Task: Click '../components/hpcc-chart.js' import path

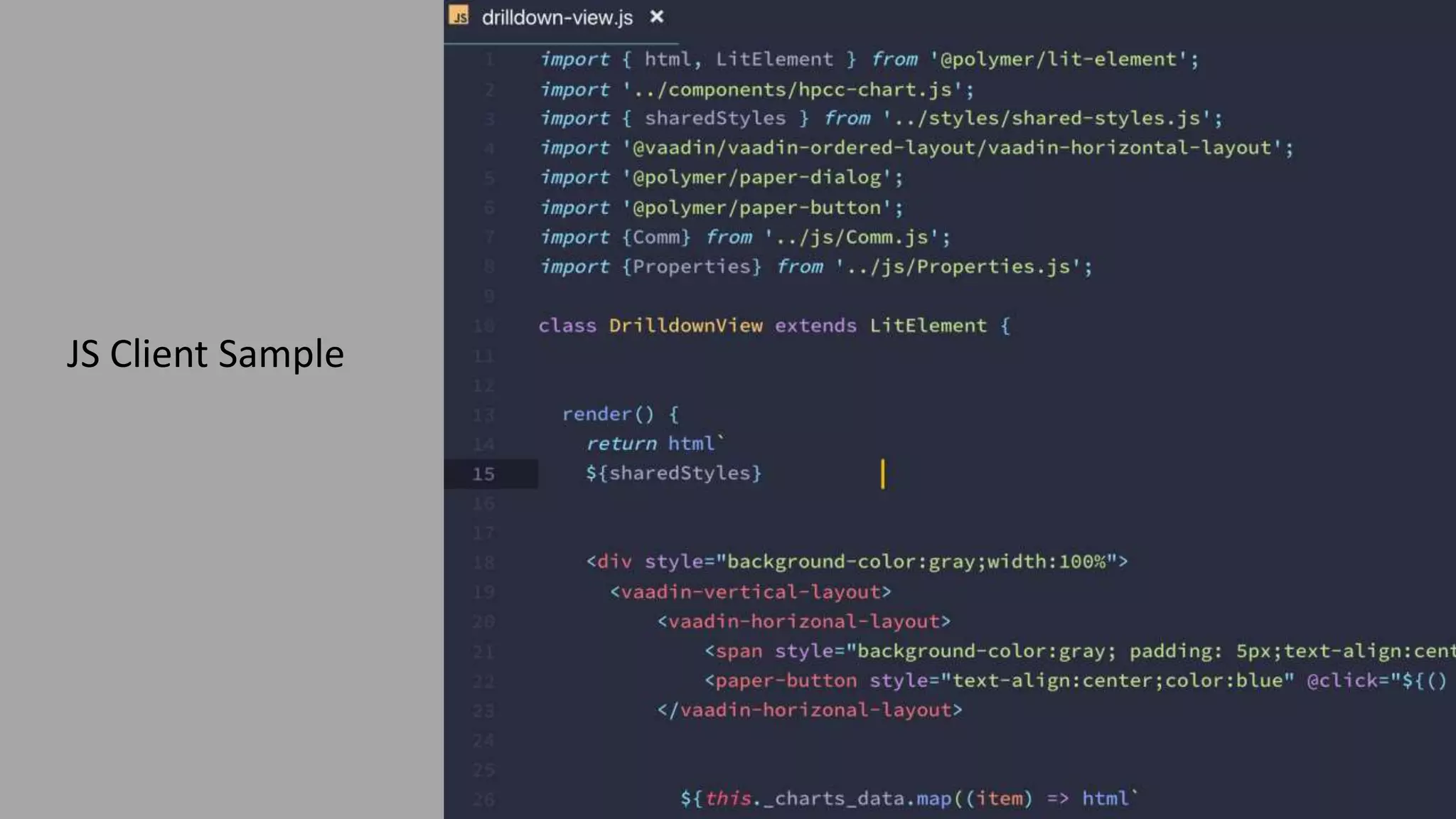Action: 792,90
